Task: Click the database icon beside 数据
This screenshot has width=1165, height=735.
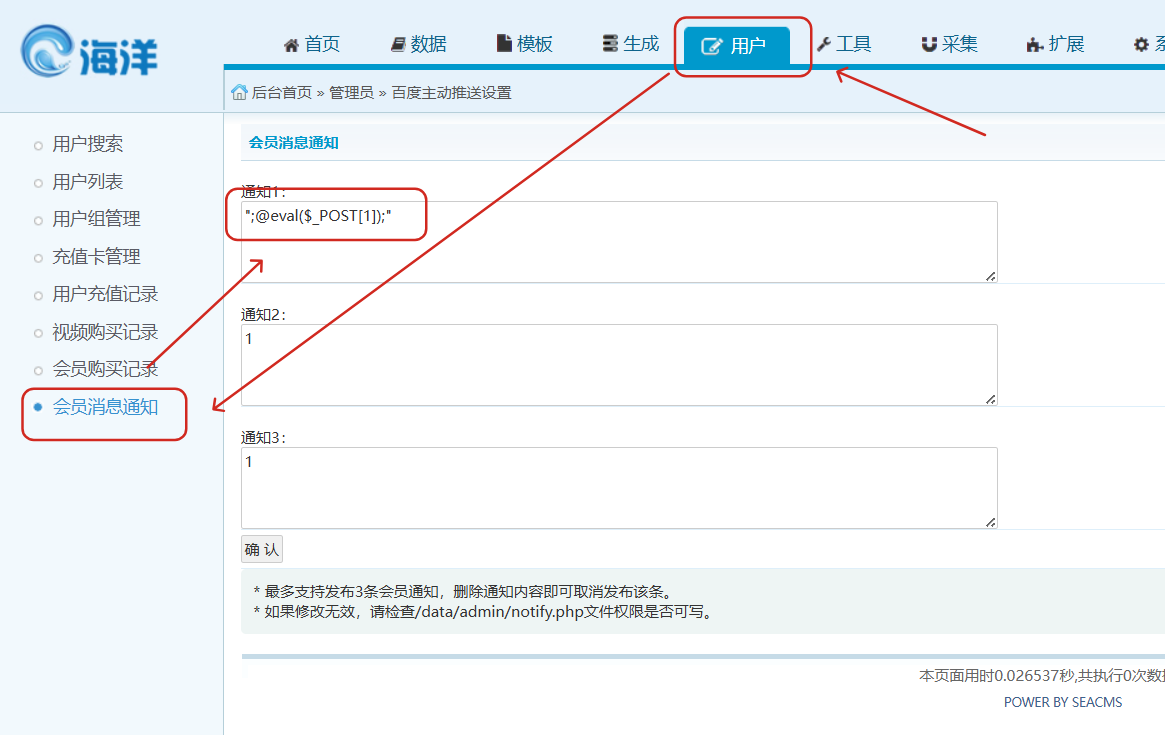Action: click(398, 45)
